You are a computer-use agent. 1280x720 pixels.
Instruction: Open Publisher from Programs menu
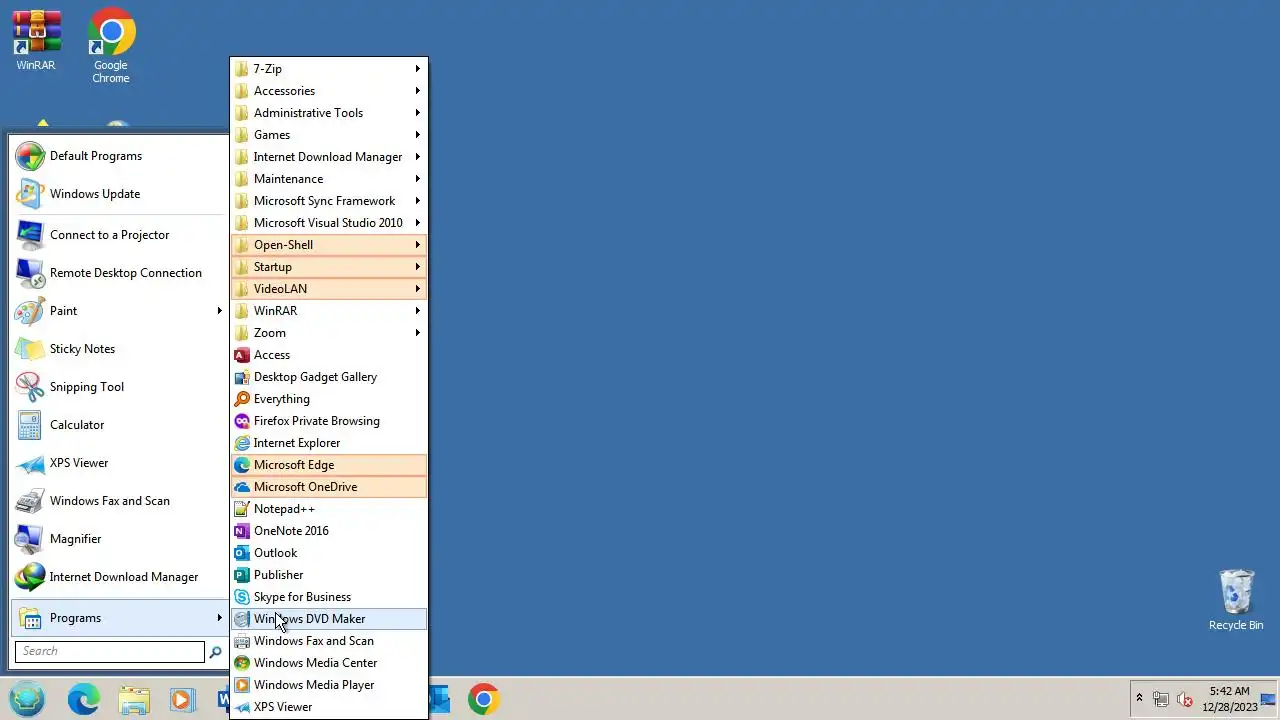click(329, 575)
